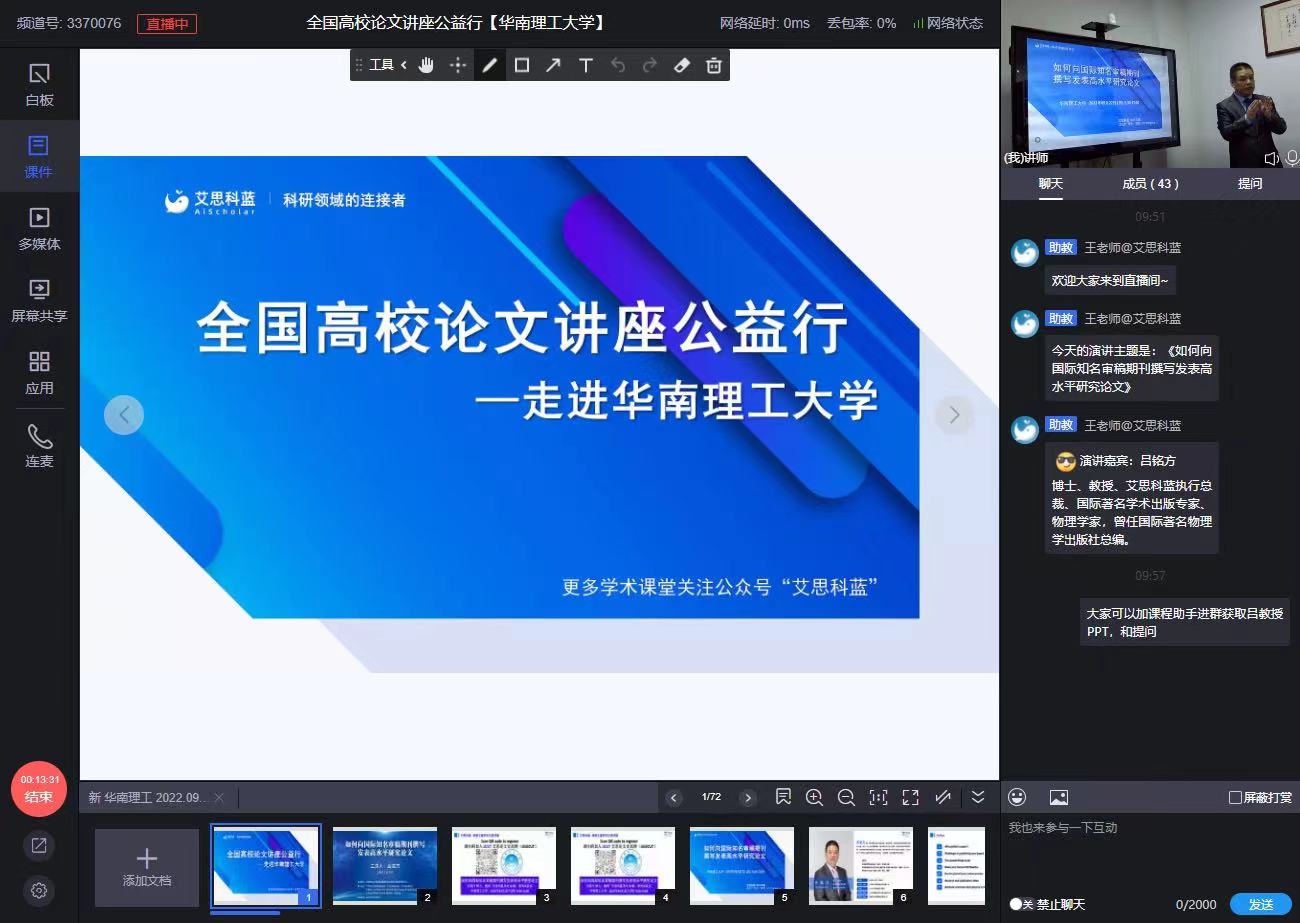Select the text annotation tool

click(x=586, y=65)
